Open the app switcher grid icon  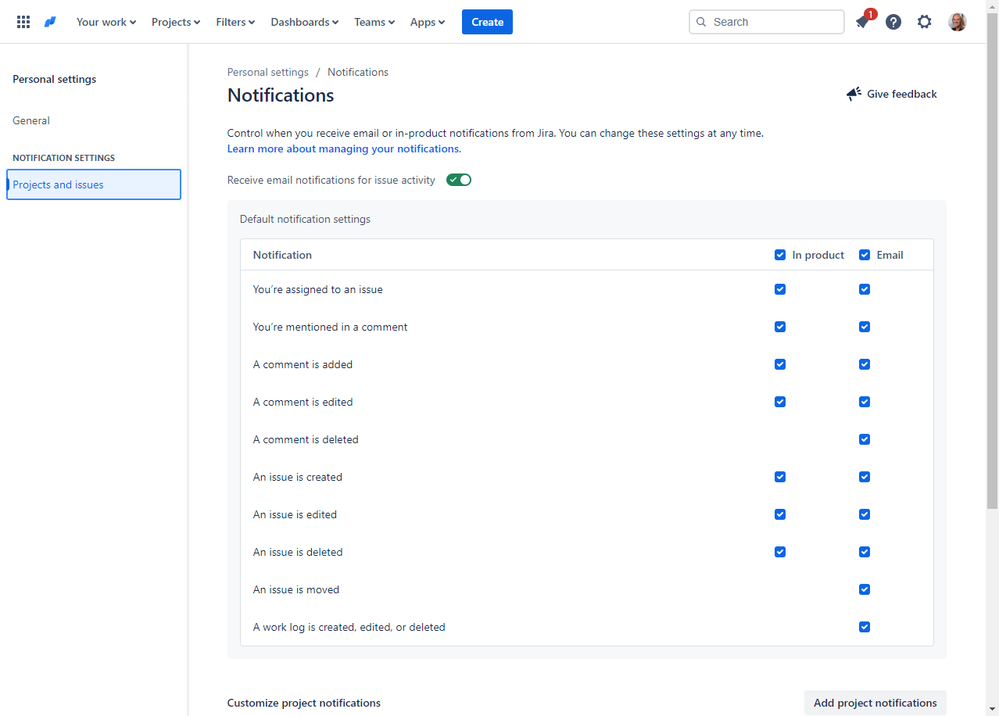(24, 22)
